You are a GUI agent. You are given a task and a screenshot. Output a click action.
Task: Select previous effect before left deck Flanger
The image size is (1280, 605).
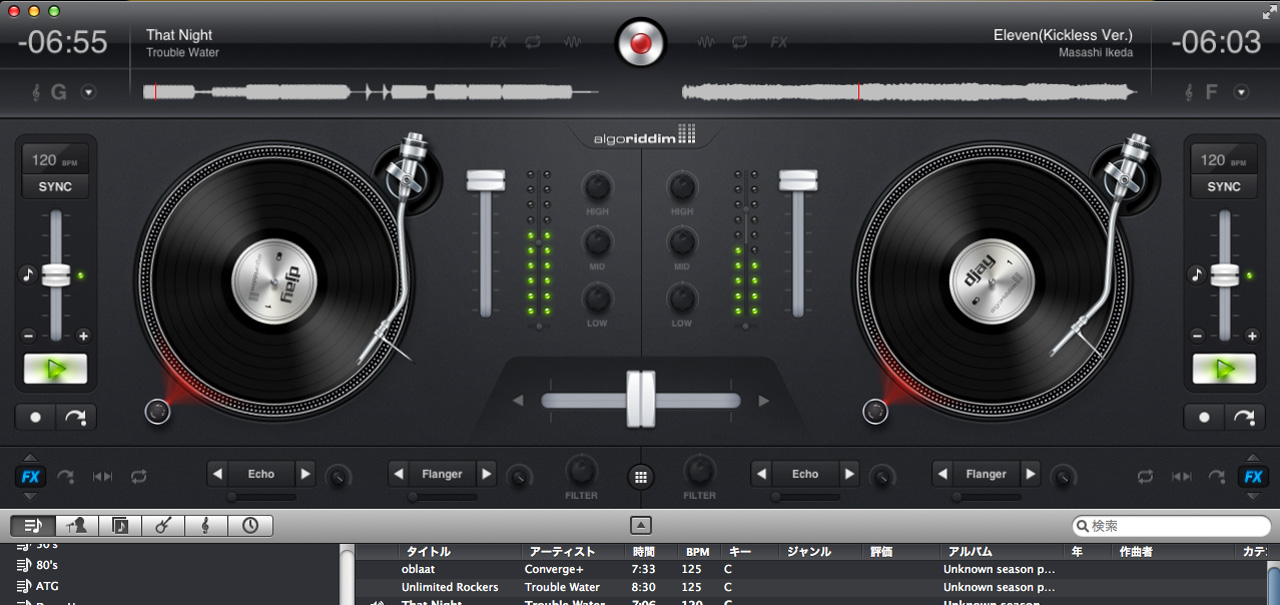pyautogui.click(x=398, y=474)
